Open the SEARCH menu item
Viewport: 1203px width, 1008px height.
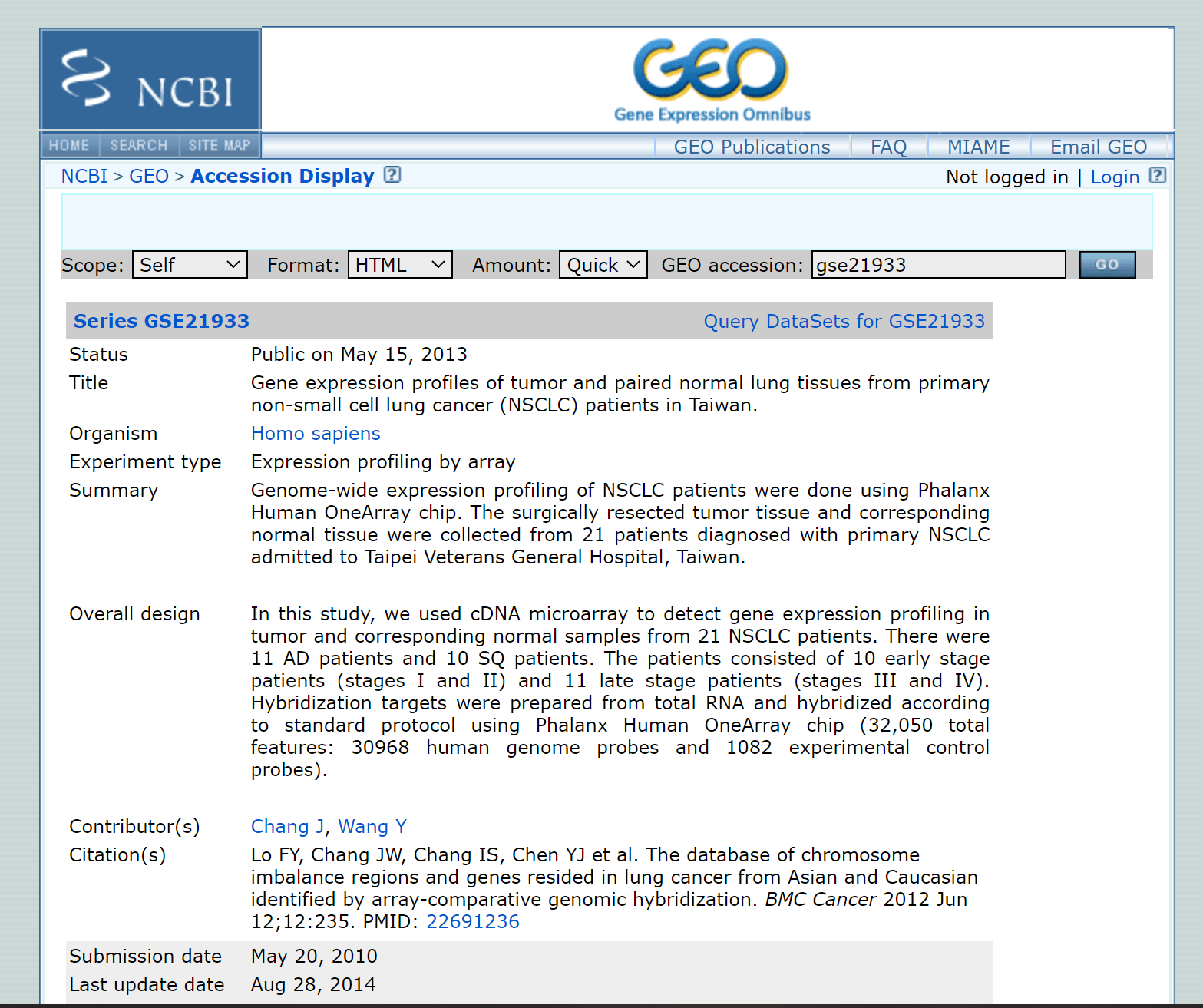click(x=139, y=145)
